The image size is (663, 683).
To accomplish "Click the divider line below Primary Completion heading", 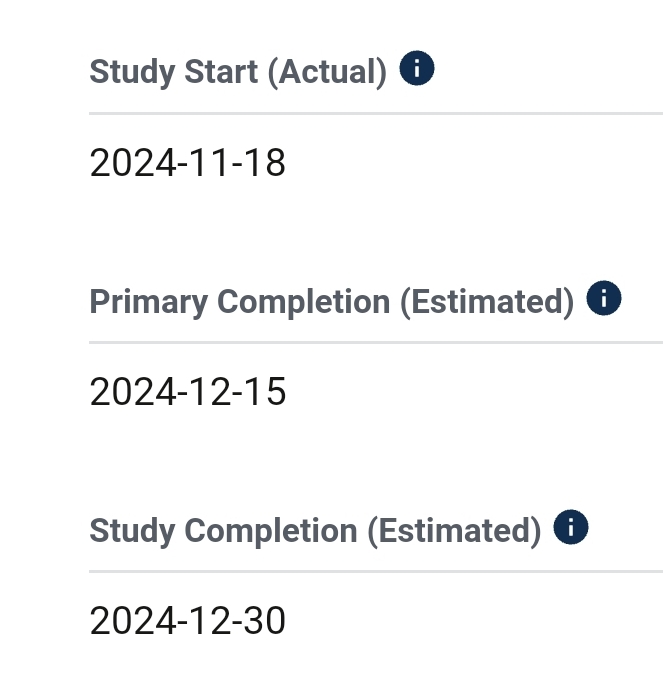I will [x=376, y=343].
